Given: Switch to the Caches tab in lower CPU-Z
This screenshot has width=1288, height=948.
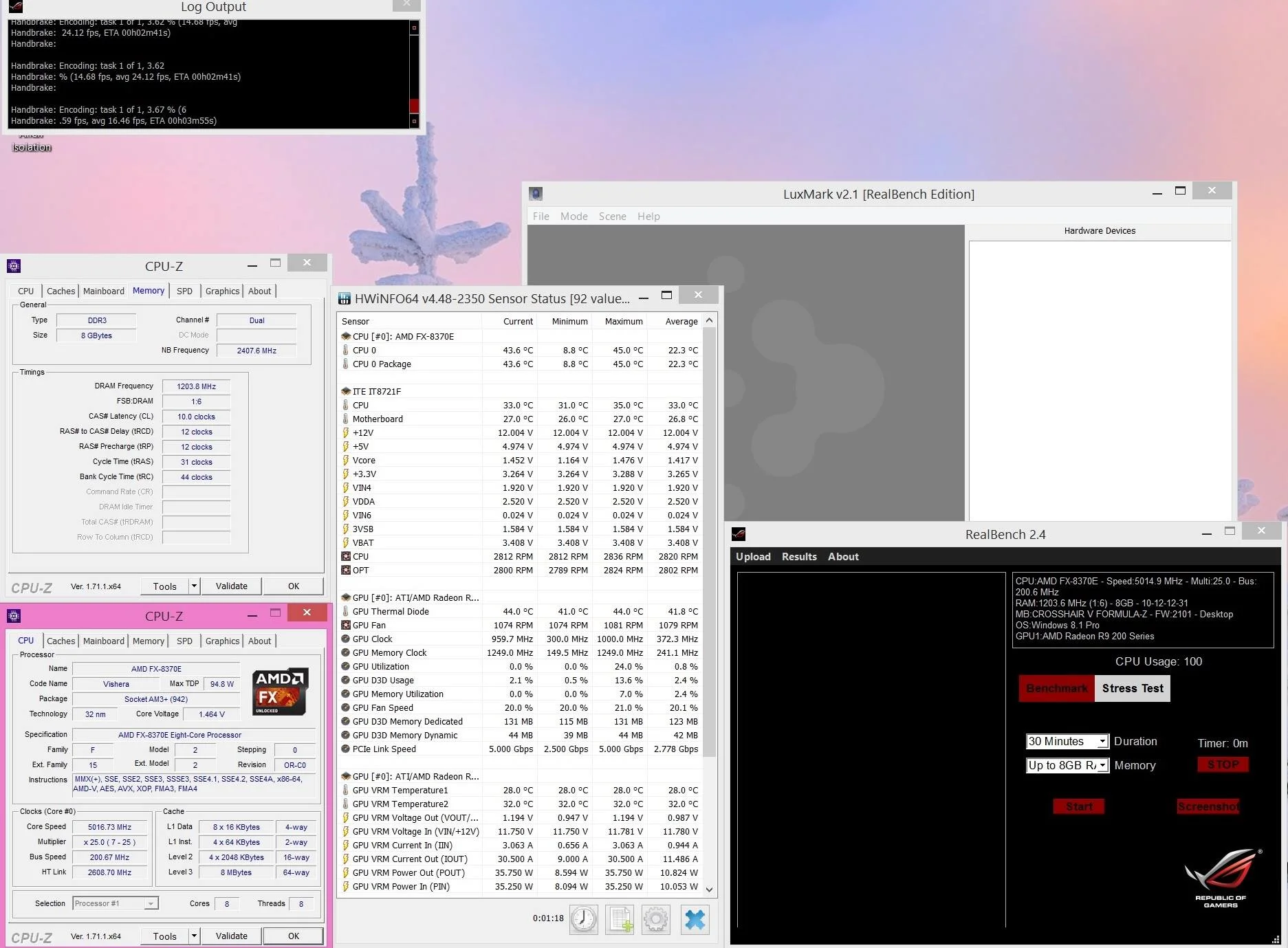Looking at the screenshot, I should [x=61, y=641].
